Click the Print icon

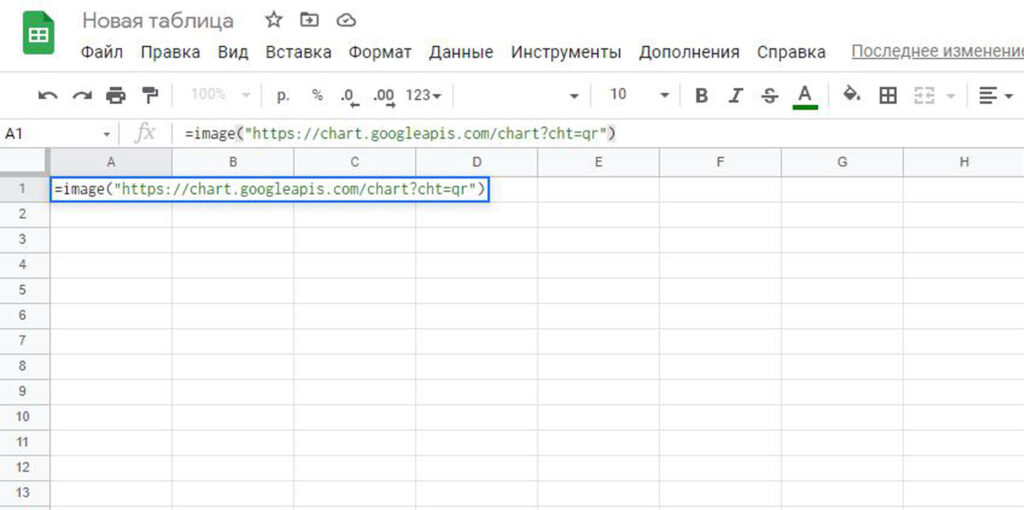click(x=116, y=95)
